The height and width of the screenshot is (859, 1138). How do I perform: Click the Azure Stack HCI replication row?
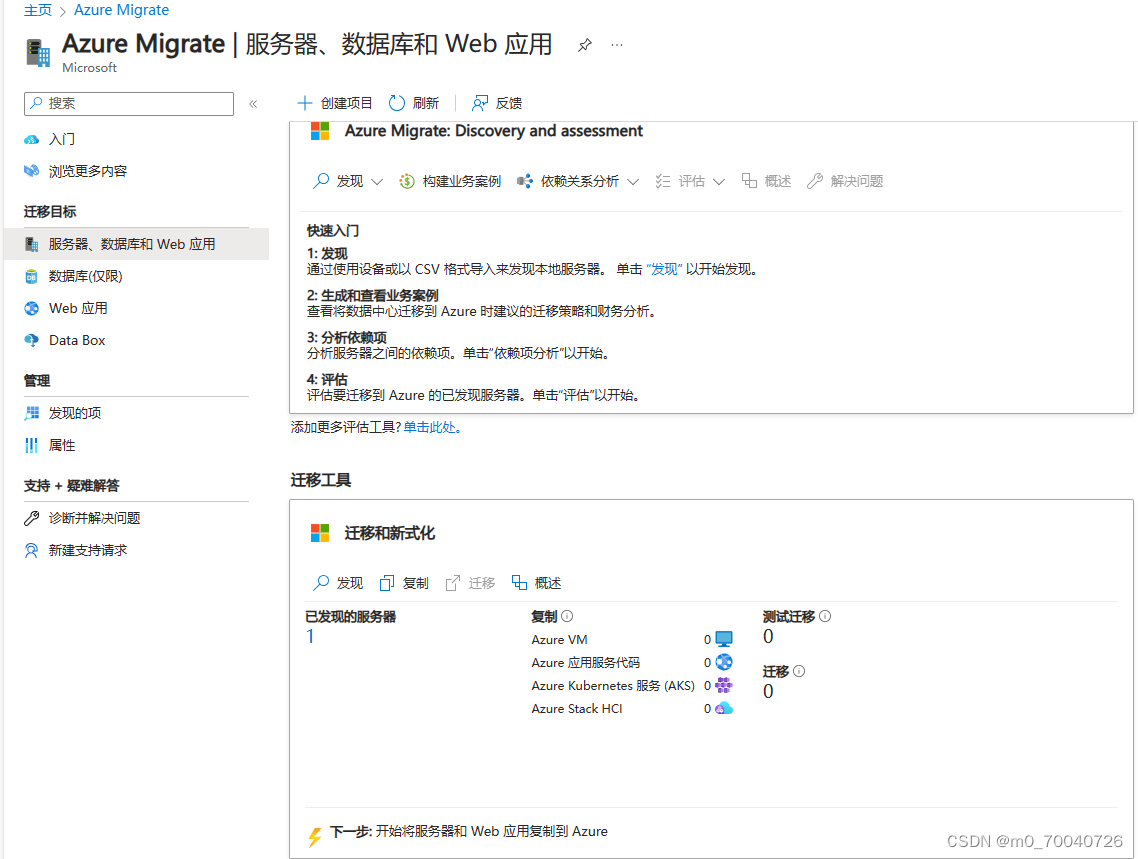coord(632,709)
